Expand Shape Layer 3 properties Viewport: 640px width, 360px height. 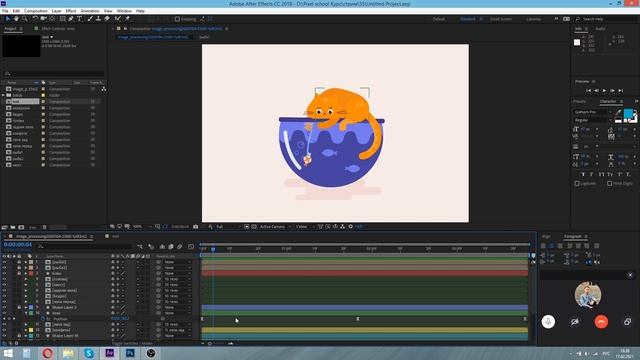tap(26, 307)
